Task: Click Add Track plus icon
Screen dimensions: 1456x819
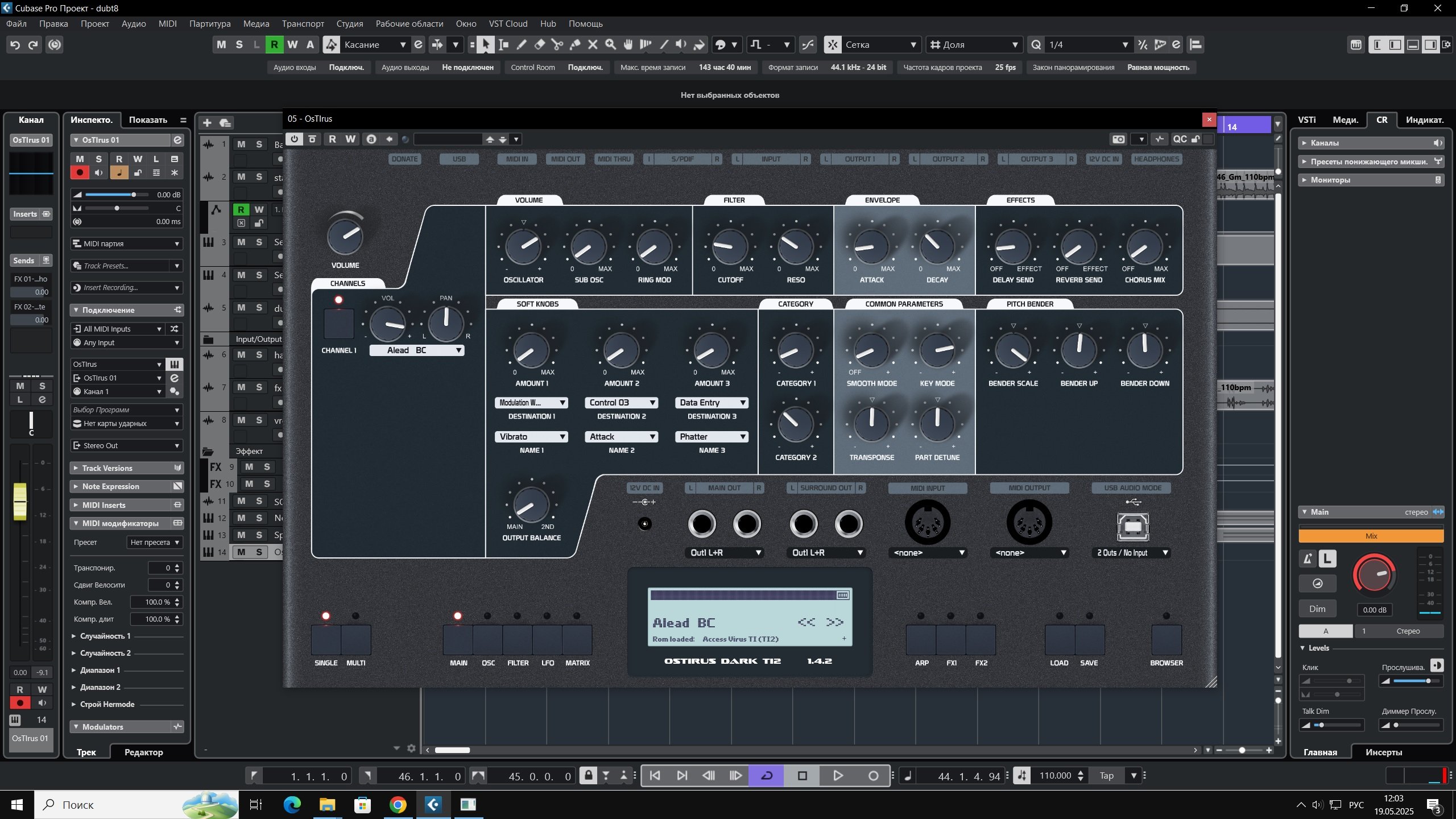Action: click(x=207, y=123)
